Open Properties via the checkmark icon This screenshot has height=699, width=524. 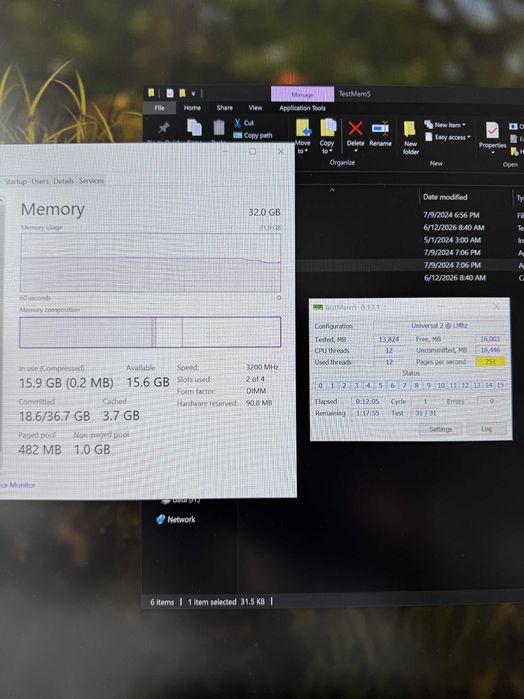[x=492, y=131]
